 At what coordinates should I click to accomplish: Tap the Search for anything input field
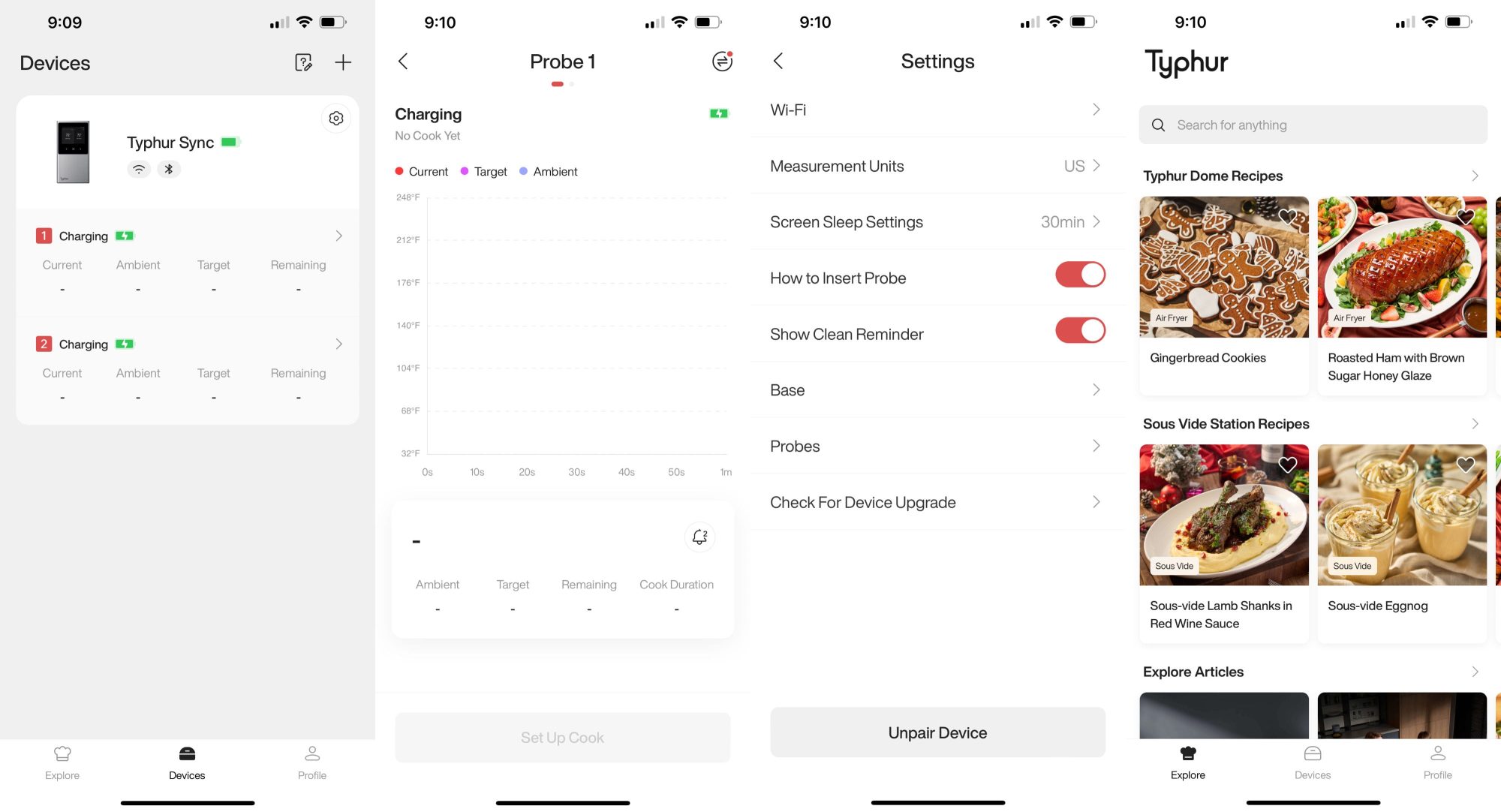1313,124
